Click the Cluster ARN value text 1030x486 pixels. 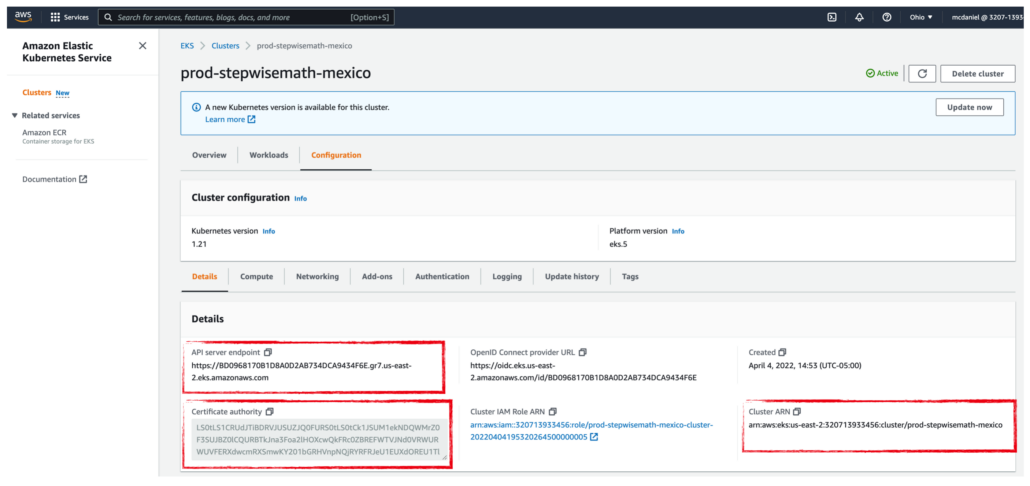(876, 425)
